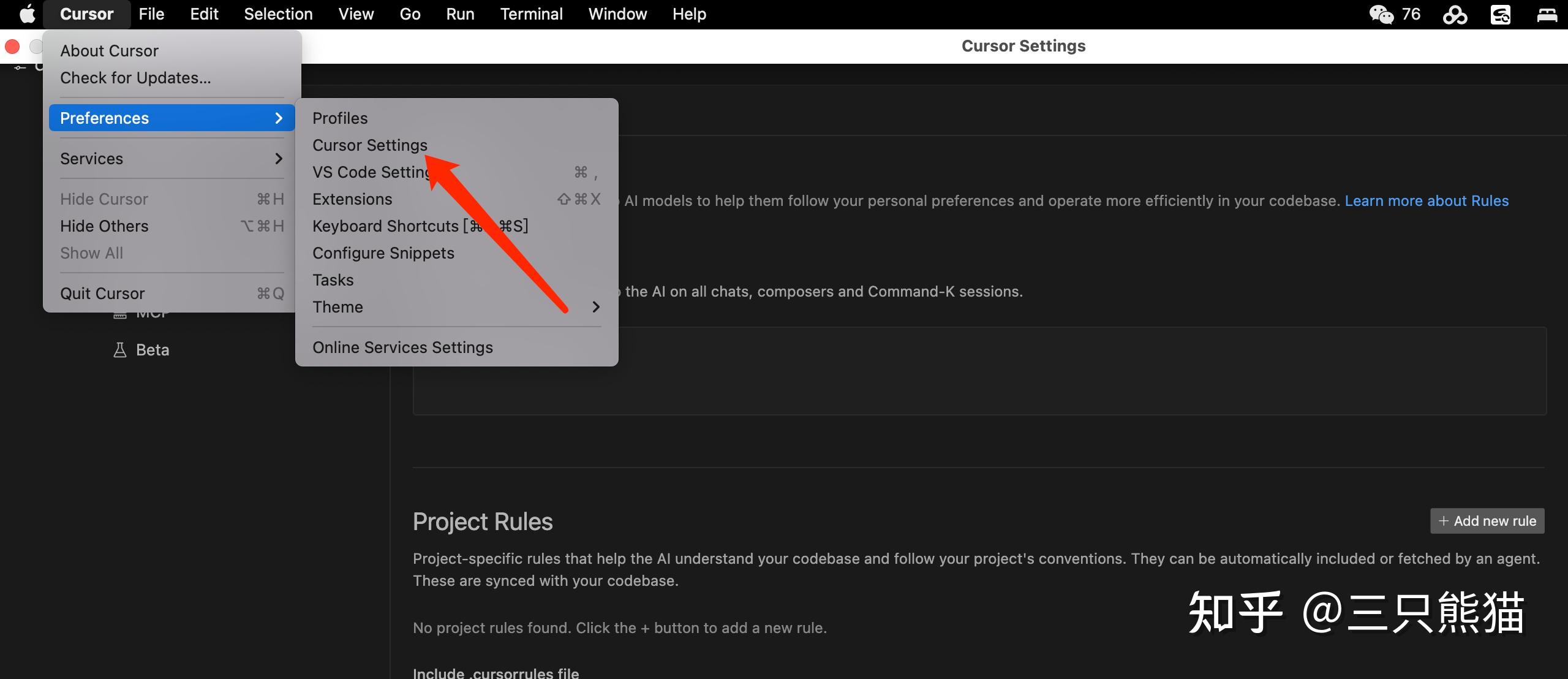This screenshot has width=1568, height=679.
Task: Open the File menu
Action: [x=151, y=14]
